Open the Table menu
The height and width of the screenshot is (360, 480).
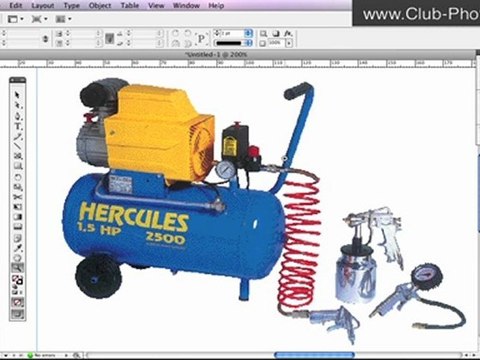[x=130, y=6]
